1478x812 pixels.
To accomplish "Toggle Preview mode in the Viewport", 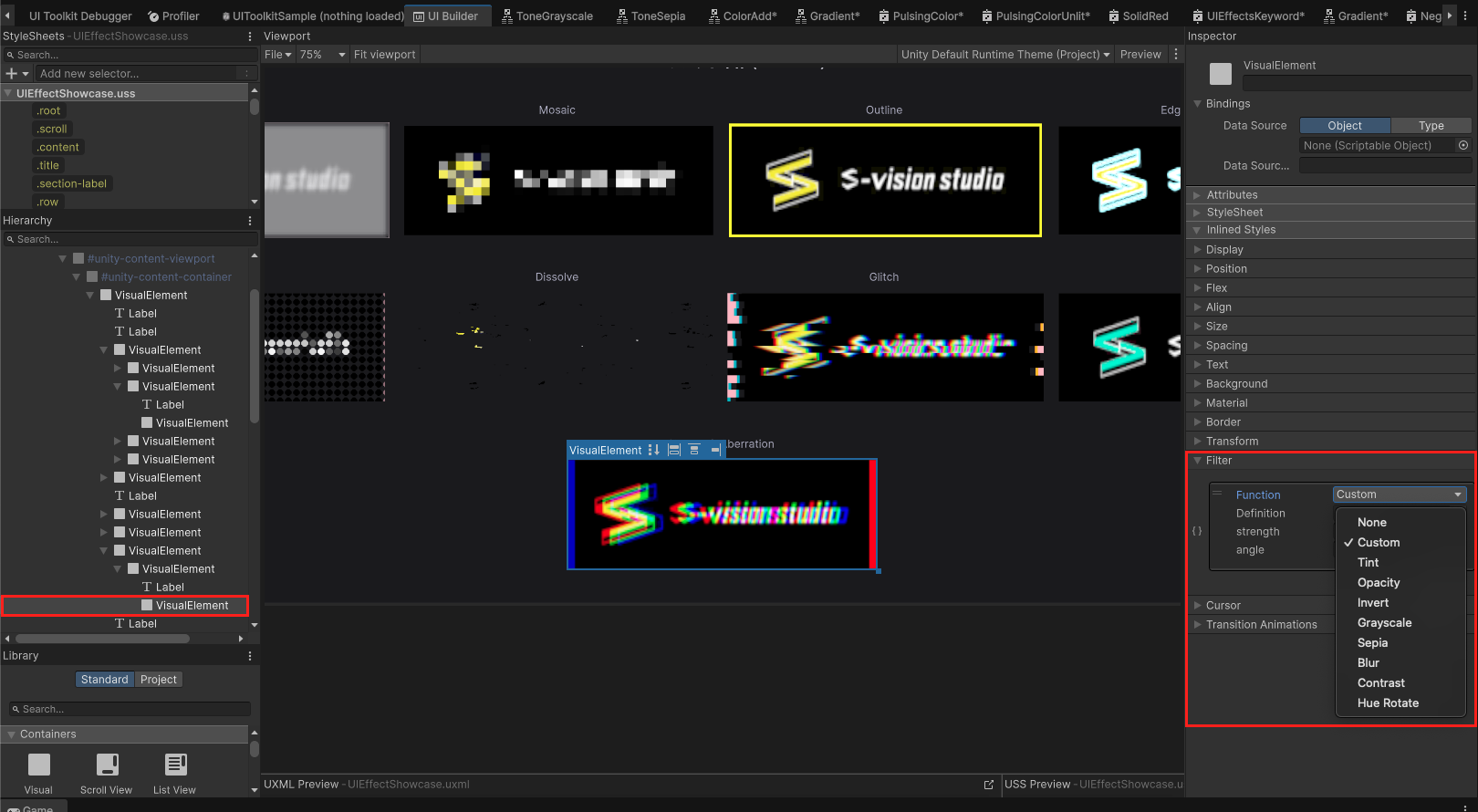I will [x=1140, y=55].
